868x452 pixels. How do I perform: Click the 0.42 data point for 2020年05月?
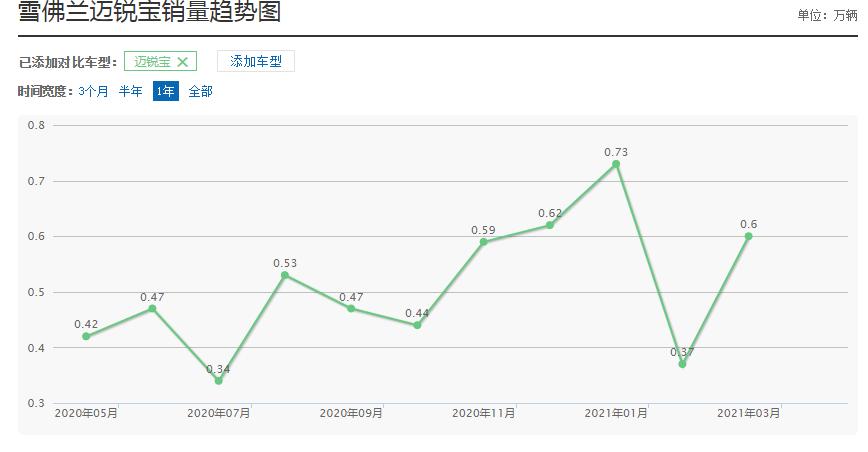click(x=86, y=336)
